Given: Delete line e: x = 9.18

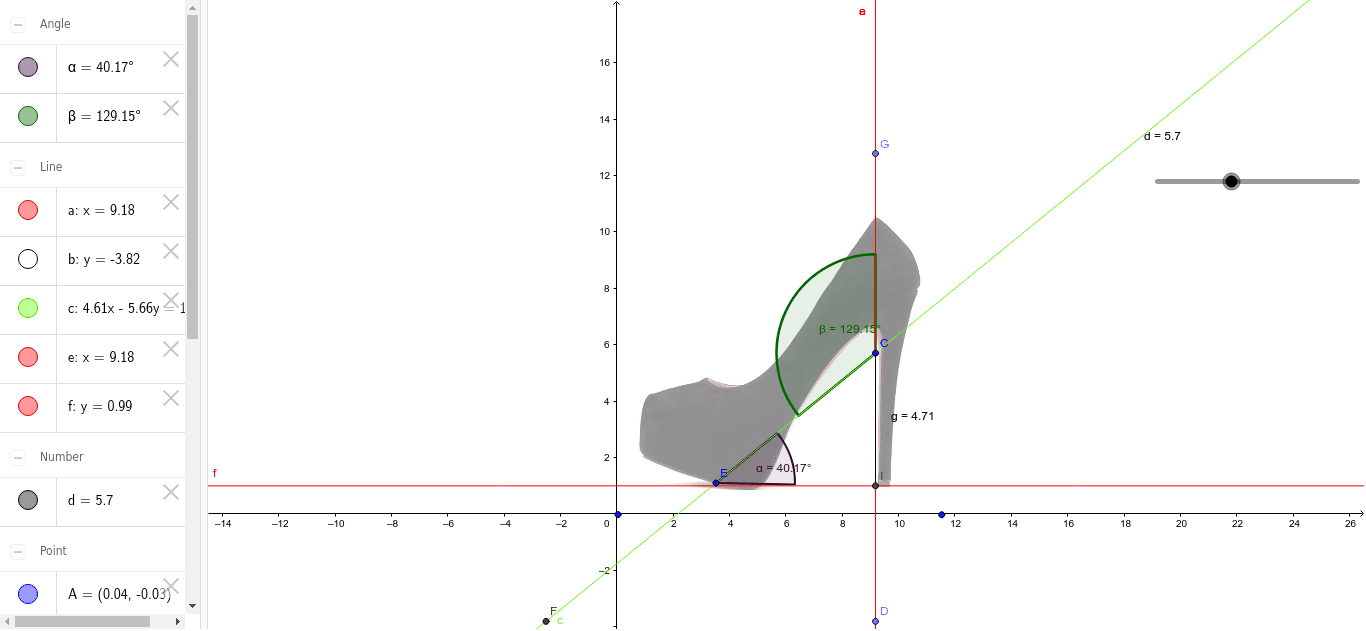Looking at the screenshot, I should click(171, 349).
